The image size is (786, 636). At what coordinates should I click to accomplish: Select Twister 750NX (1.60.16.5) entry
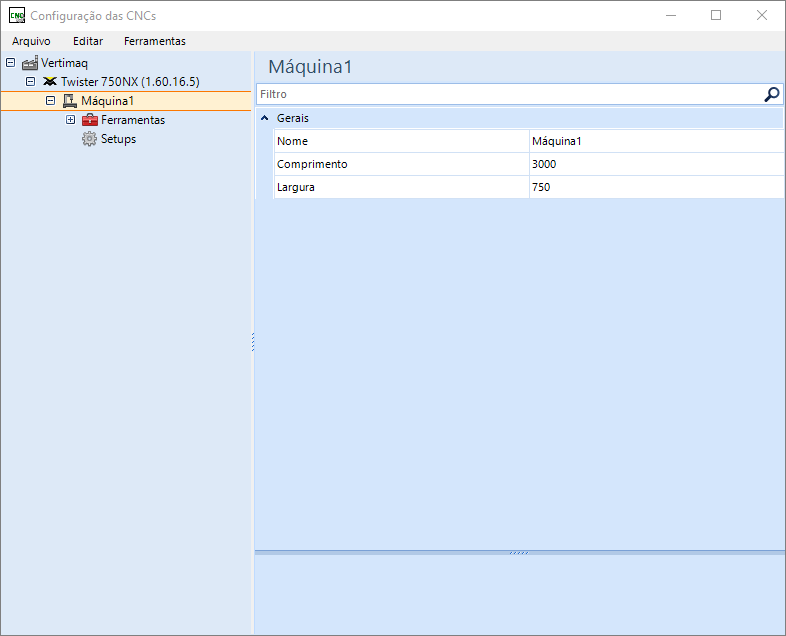pos(130,82)
